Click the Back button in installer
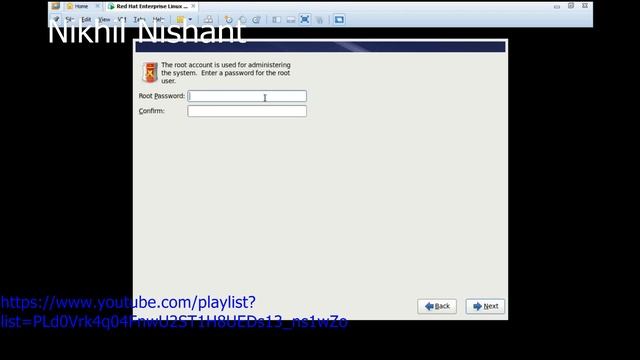 click(x=437, y=306)
